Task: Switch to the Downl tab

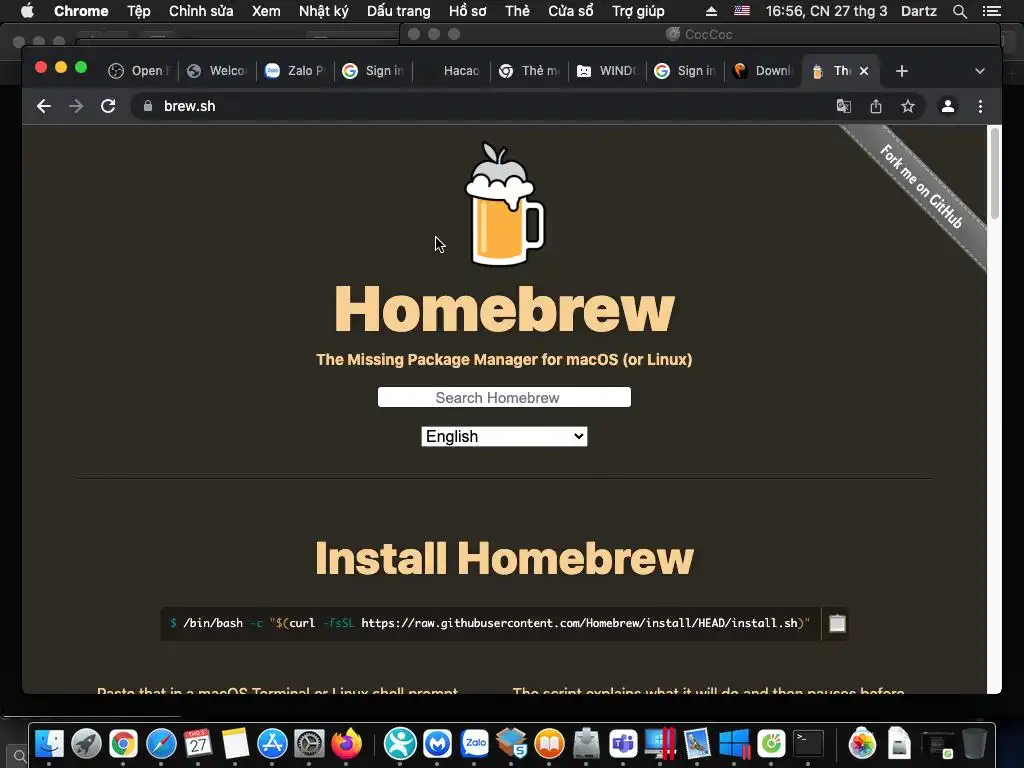Action: [763, 71]
